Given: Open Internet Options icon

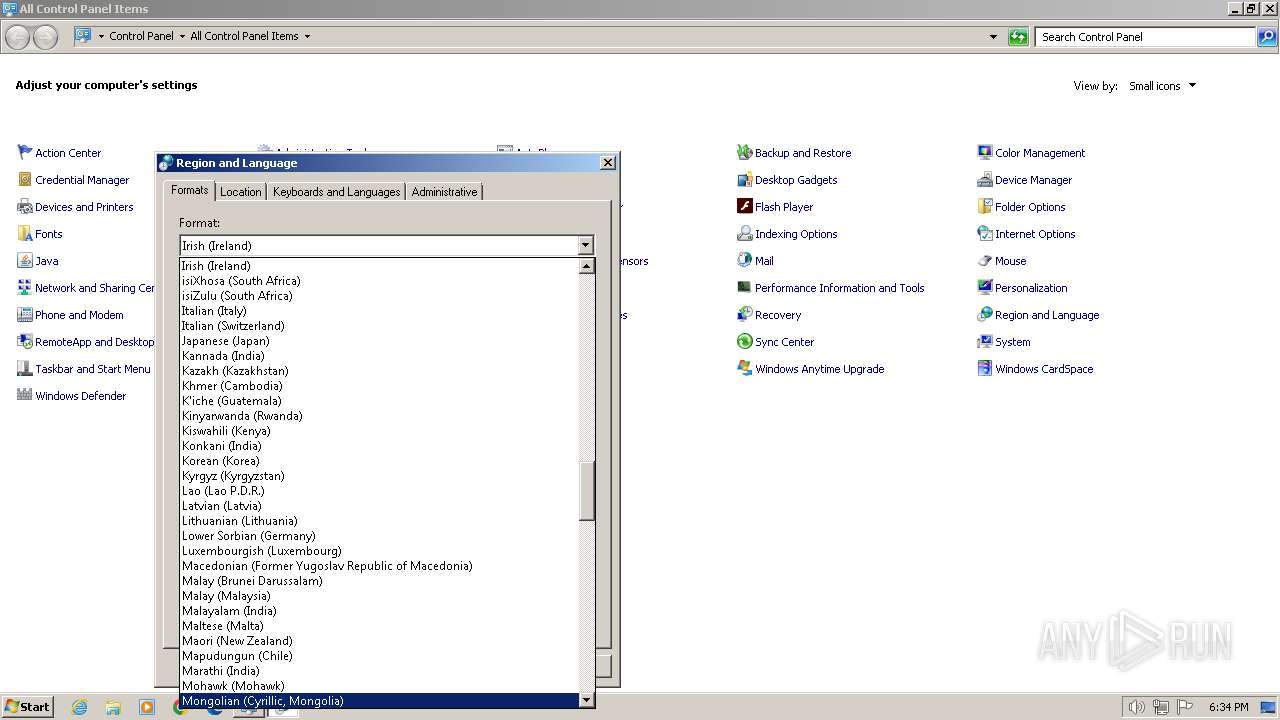Looking at the screenshot, I should 985,234.
